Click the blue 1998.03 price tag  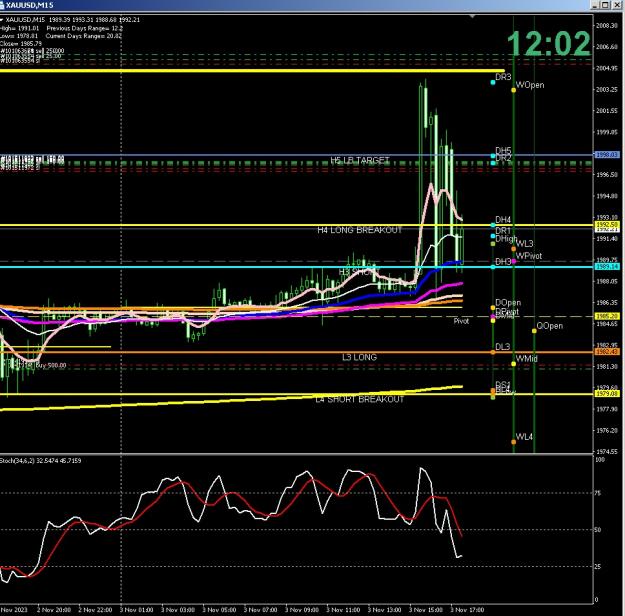607,154
